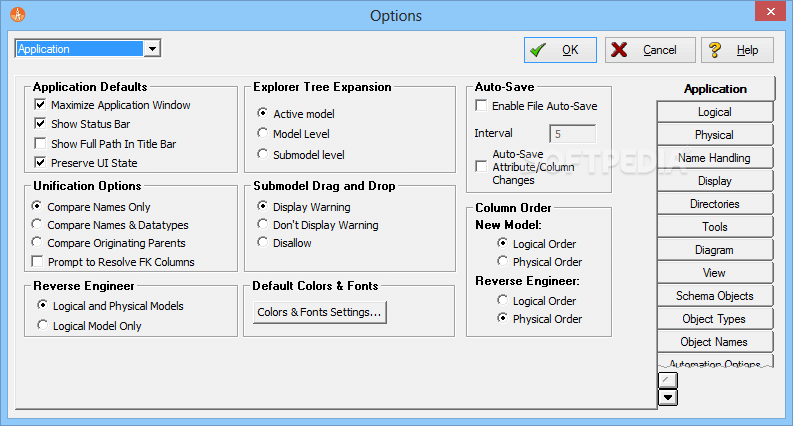Switch to the Logical tab
The height and width of the screenshot is (426, 793).
(x=714, y=112)
